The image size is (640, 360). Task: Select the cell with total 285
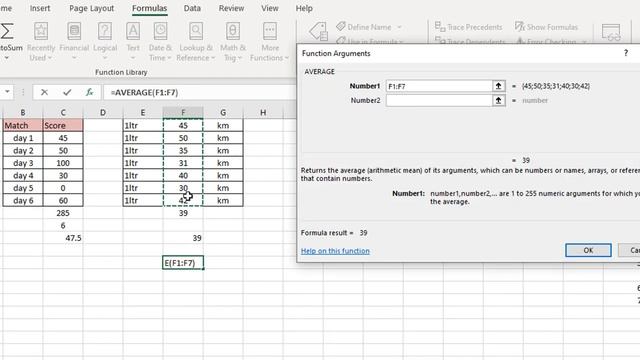63,213
